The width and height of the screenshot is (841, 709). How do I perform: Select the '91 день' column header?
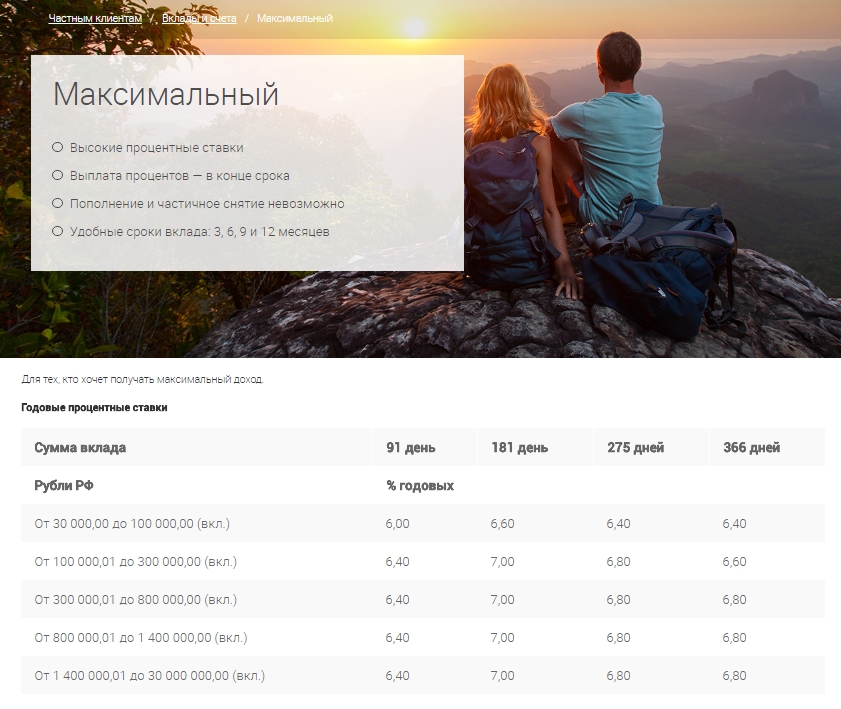click(x=410, y=448)
